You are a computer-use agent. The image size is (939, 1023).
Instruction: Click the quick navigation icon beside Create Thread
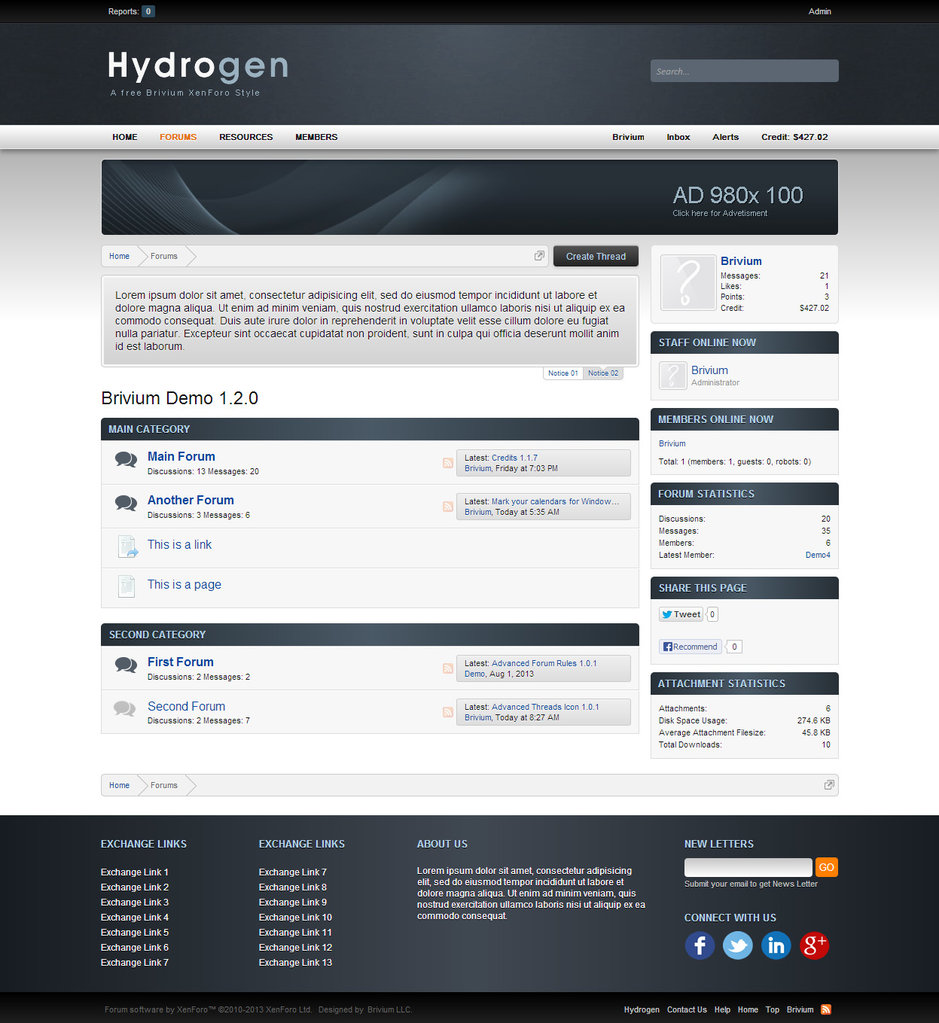click(539, 256)
